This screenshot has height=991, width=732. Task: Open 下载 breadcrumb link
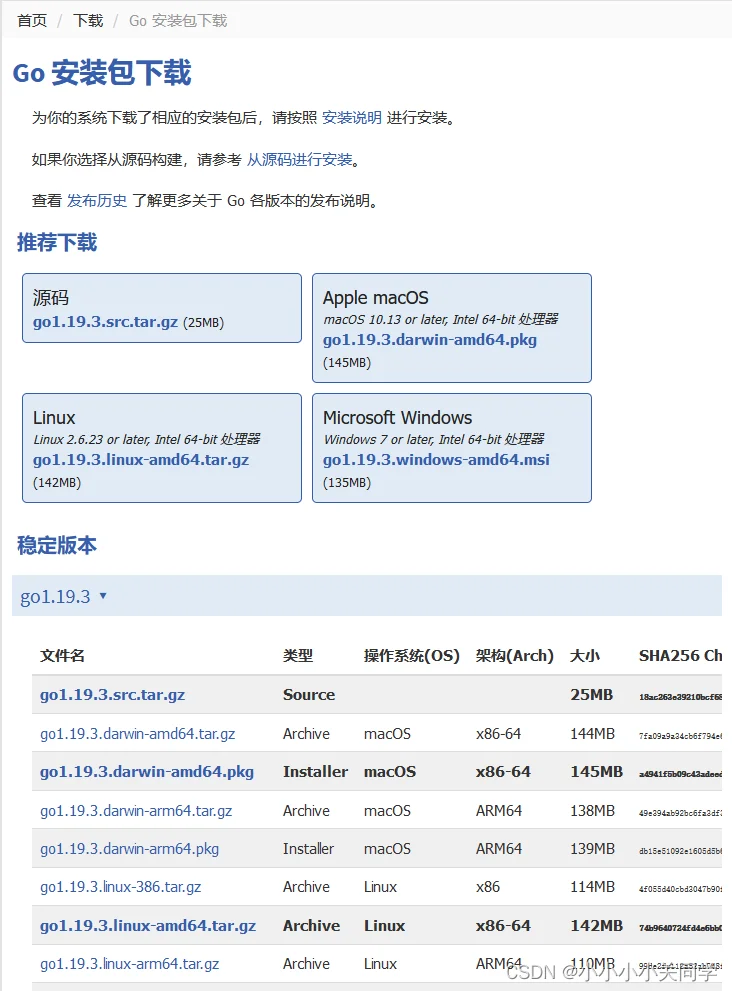tap(88, 21)
